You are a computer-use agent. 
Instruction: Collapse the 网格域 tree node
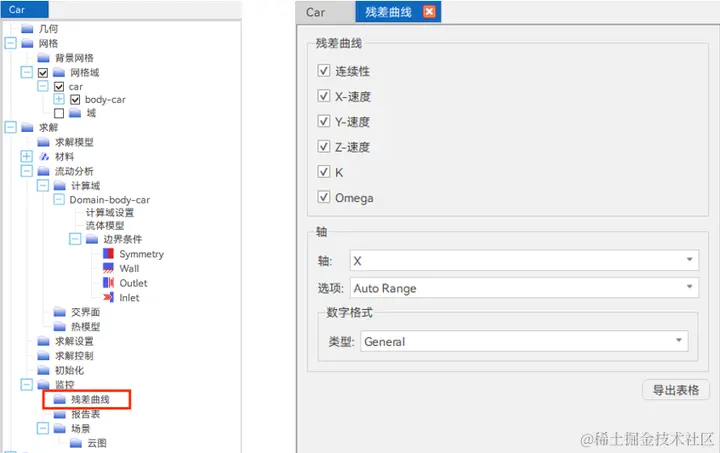(x=27, y=72)
